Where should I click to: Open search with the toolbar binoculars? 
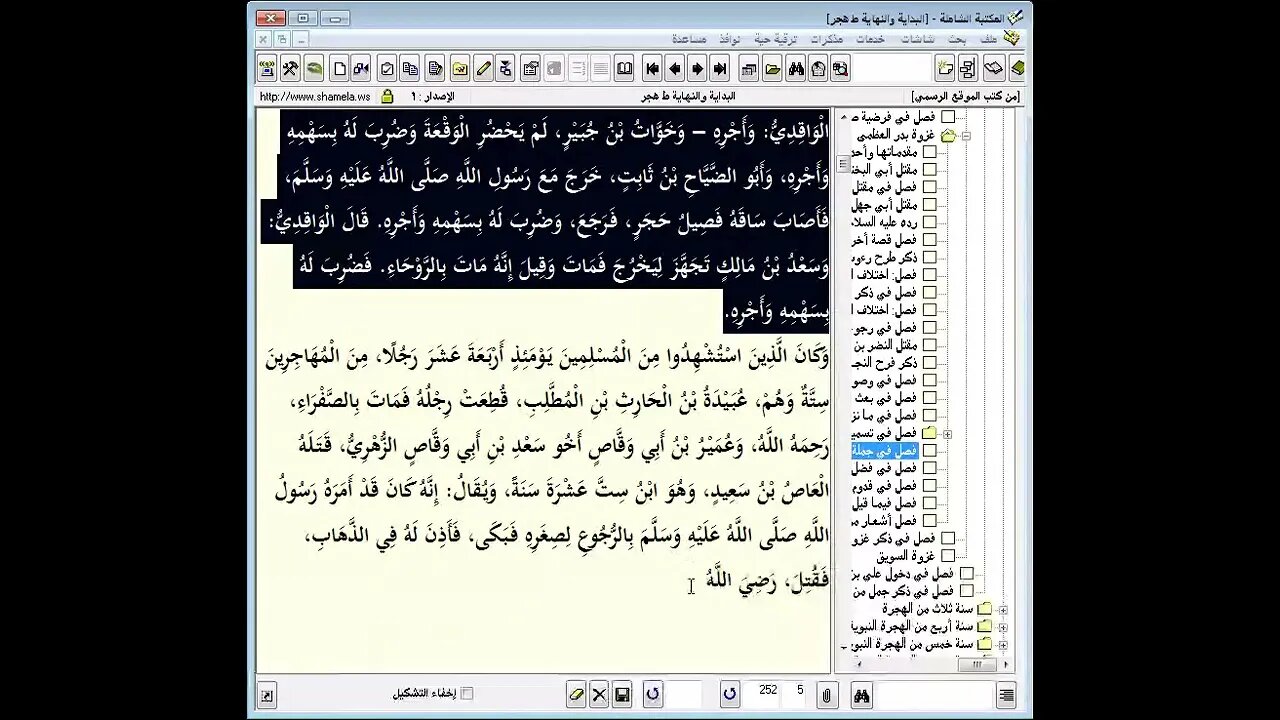click(796, 69)
